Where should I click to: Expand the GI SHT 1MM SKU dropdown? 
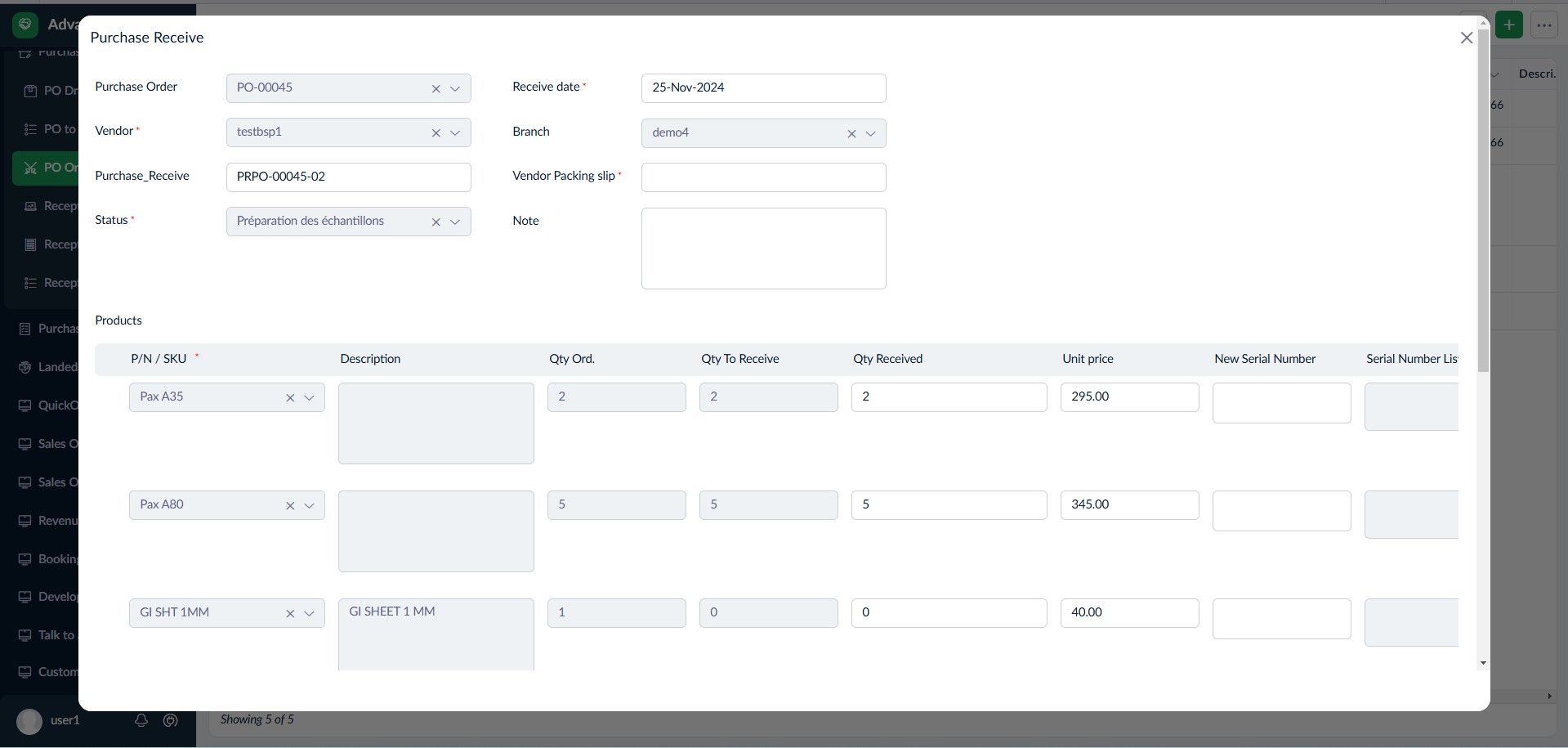[310, 614]
